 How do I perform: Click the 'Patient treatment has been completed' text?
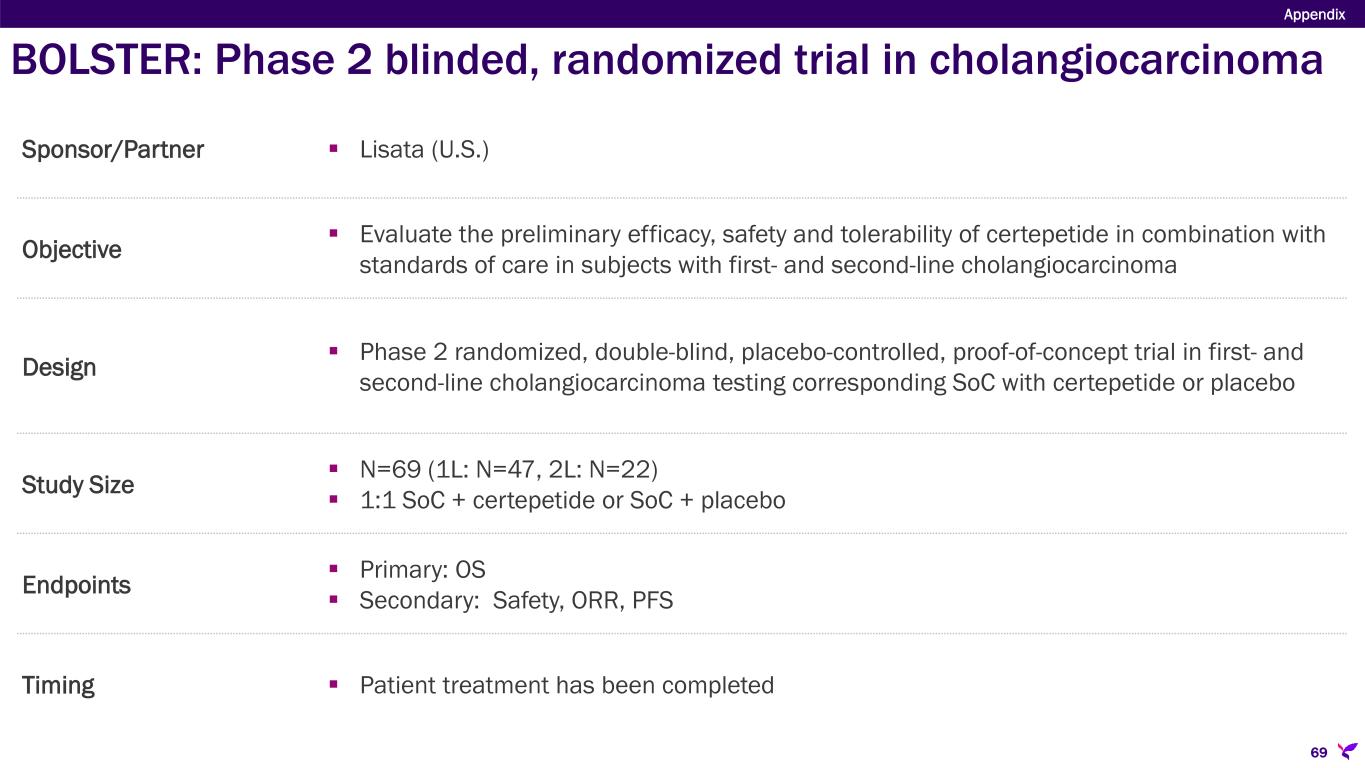coord(567,685)
